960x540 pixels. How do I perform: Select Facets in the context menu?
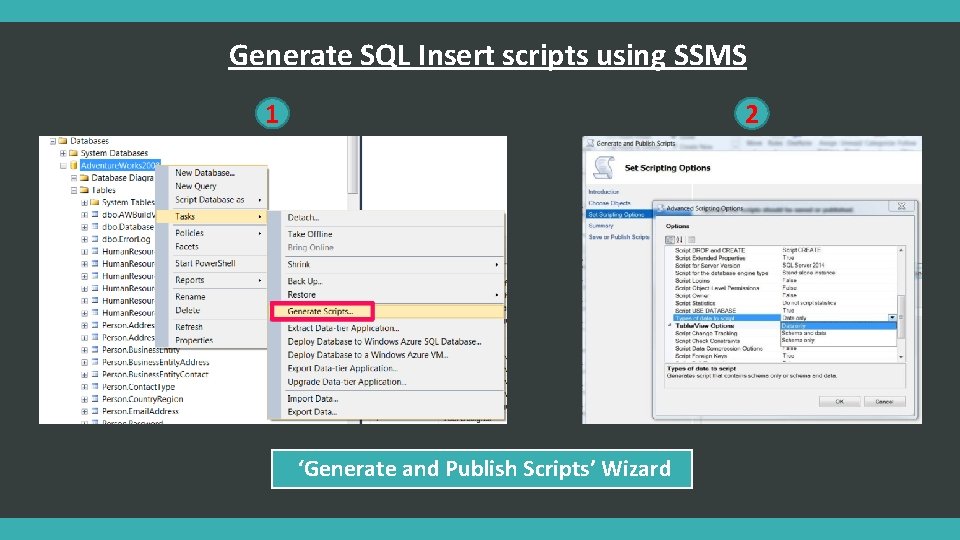187,247
